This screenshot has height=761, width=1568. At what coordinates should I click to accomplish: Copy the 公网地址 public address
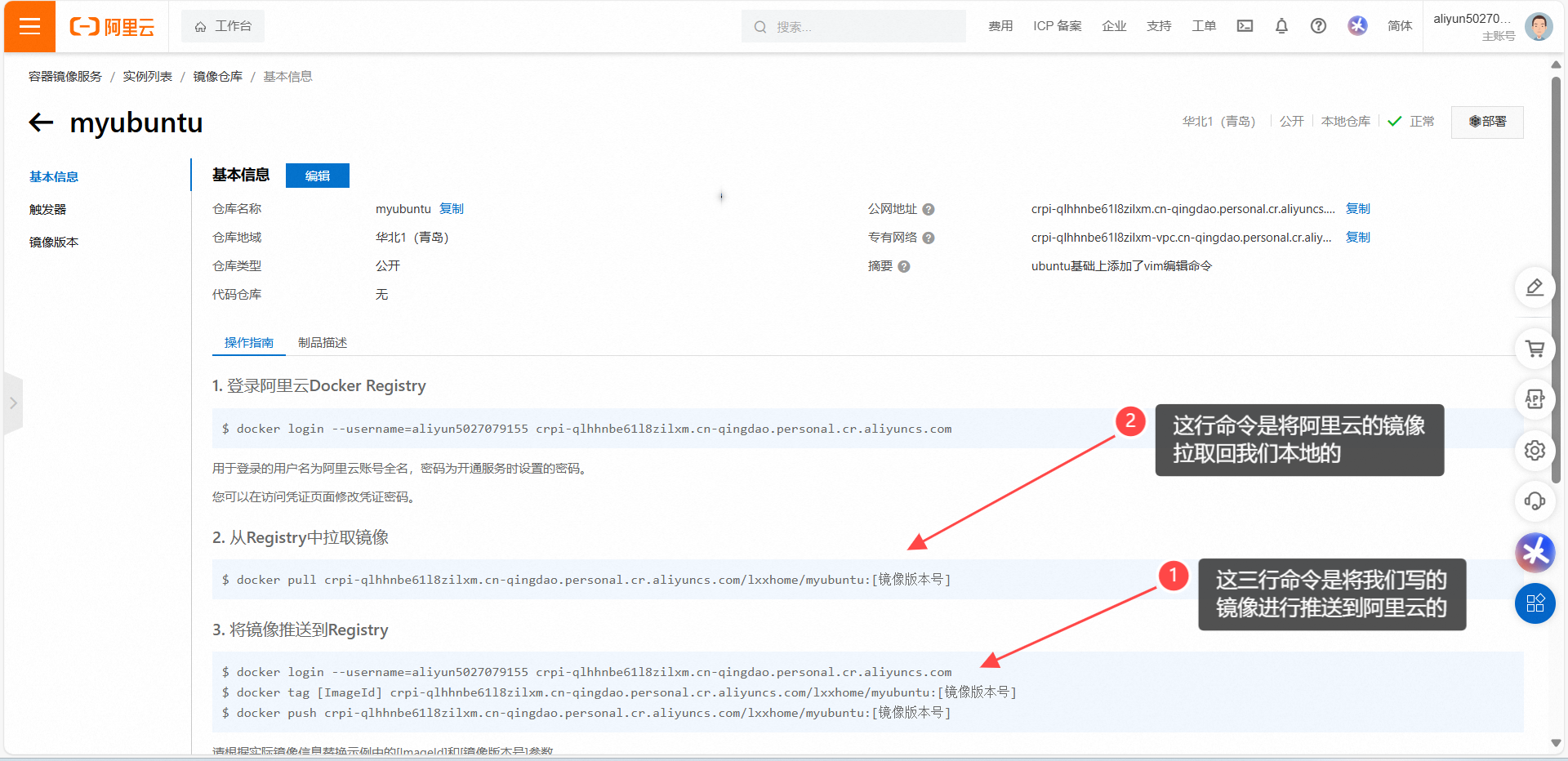tap(1358, 209)
